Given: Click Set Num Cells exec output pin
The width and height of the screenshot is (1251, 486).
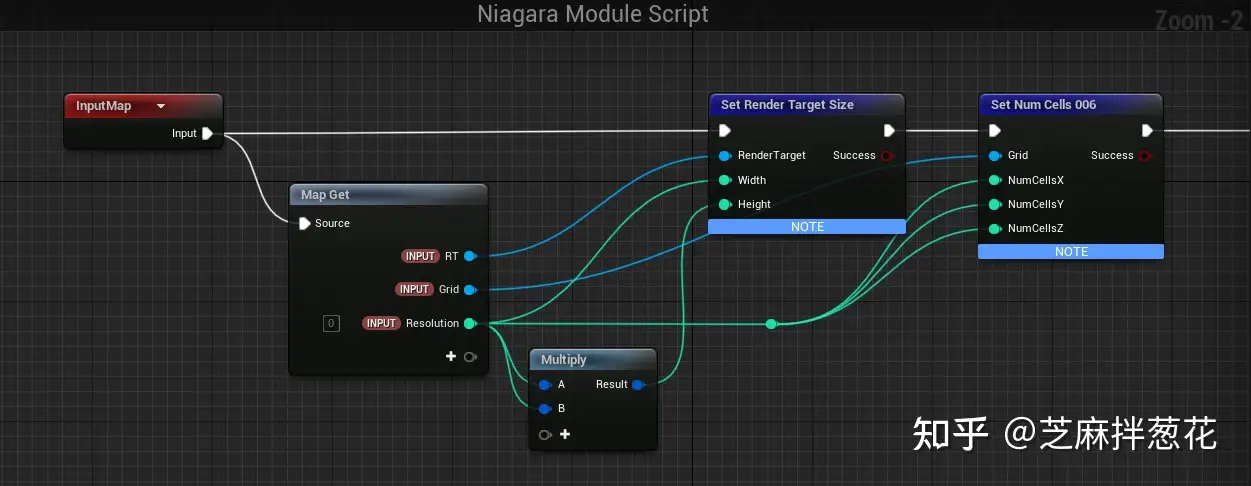Looking at the screenshot, I should point(1148,131).
